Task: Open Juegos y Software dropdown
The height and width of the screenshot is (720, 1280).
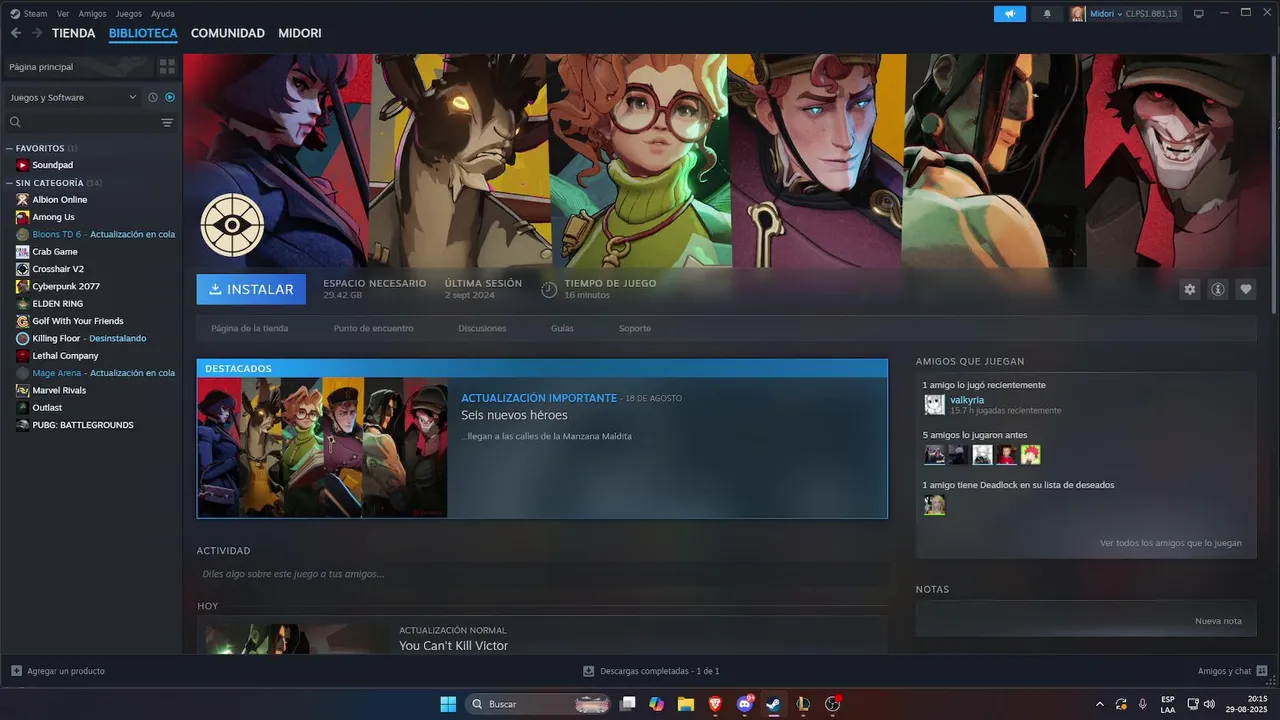Action: click(x=72, y=97)
